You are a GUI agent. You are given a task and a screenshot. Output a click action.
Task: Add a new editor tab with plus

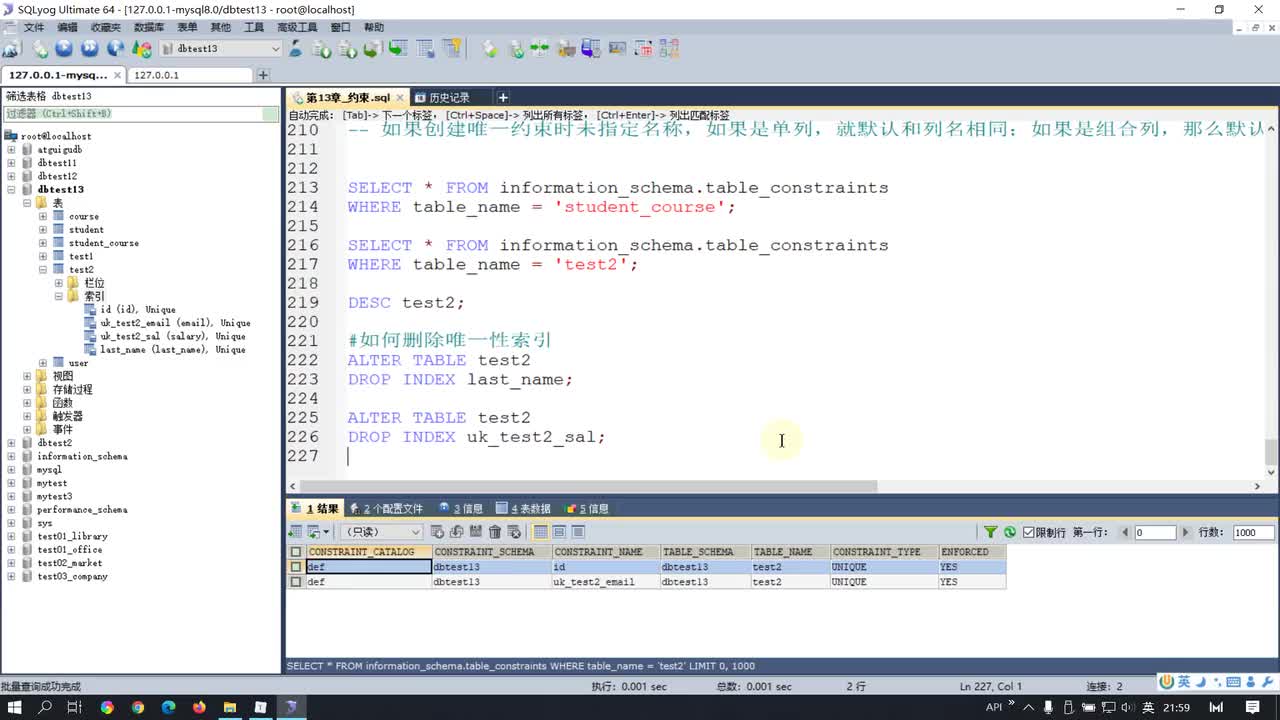tap(503, 97)
